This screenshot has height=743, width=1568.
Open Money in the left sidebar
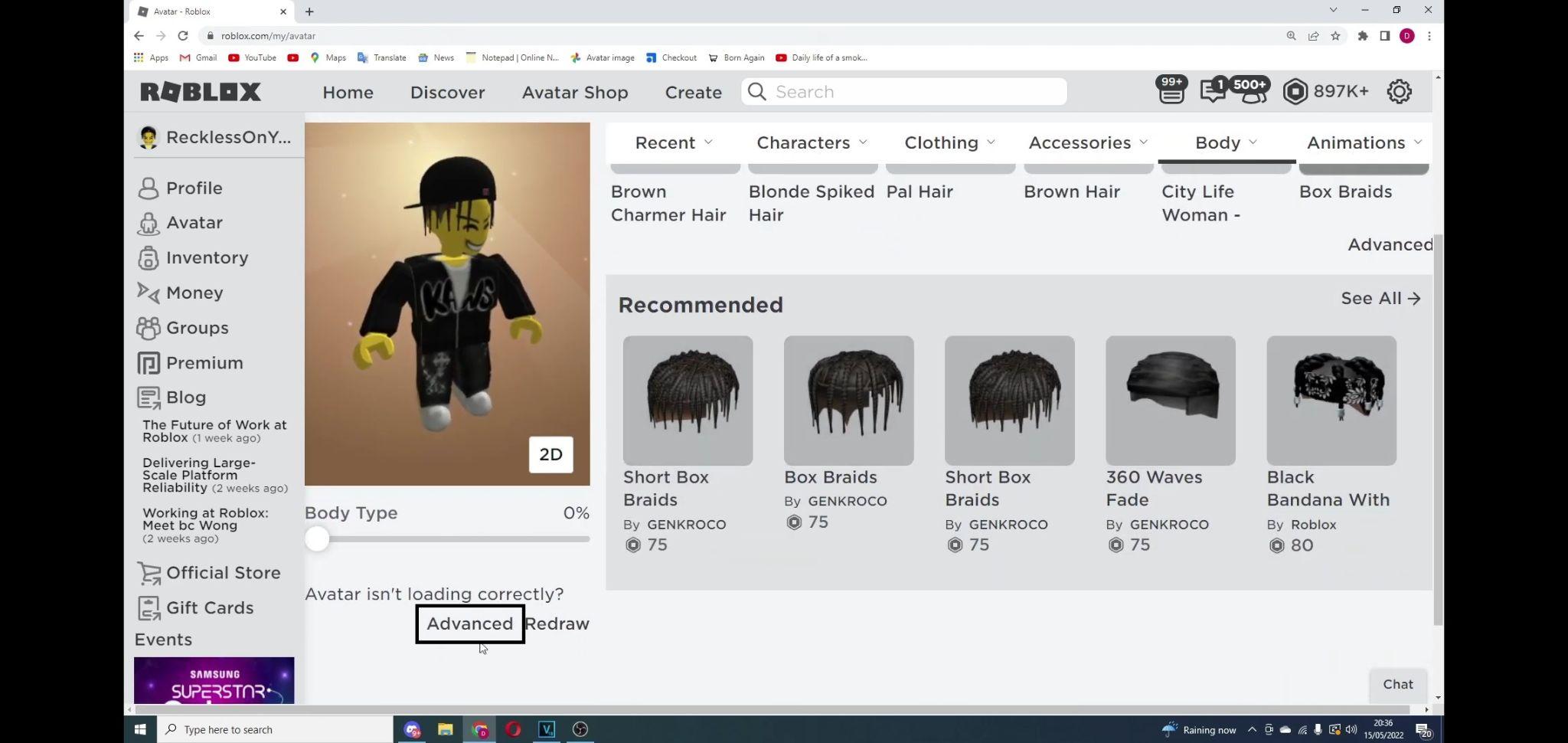click(x=194, y=293)
